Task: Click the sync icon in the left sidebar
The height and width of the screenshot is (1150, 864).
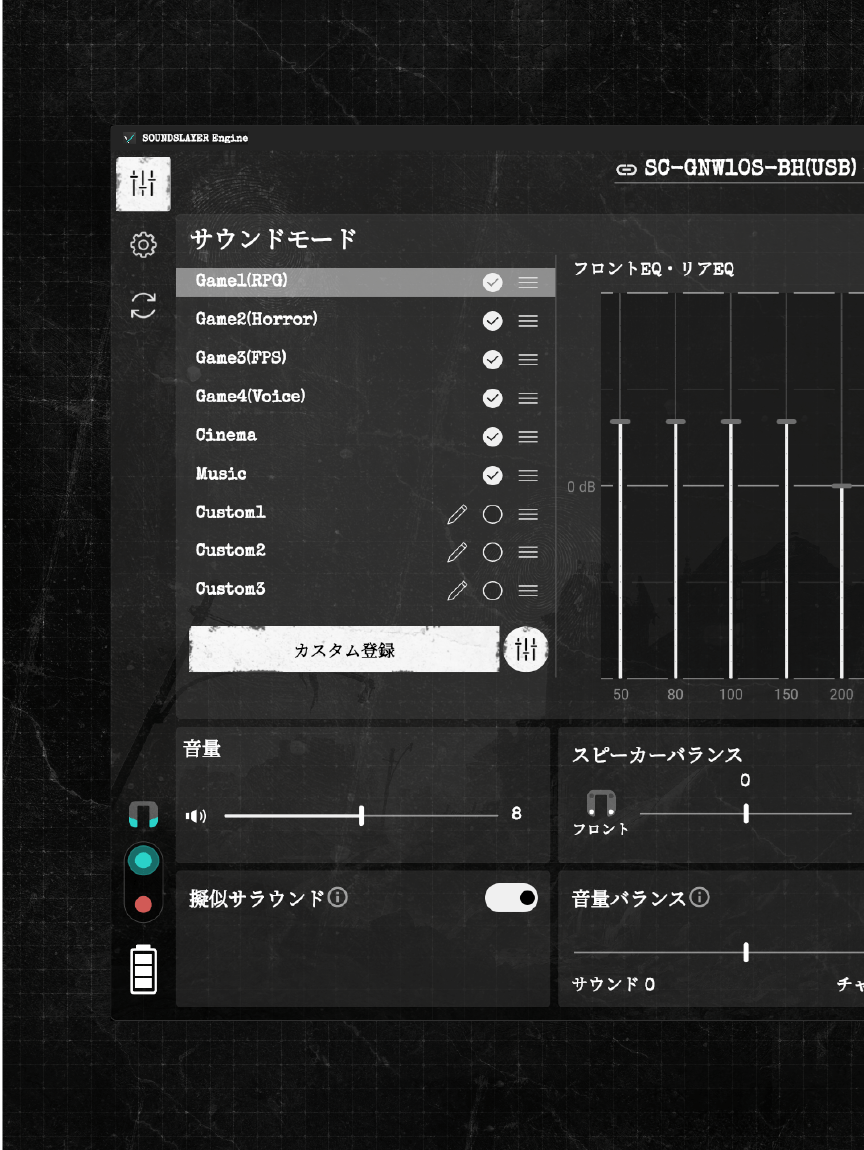Action: pos(143,306)
